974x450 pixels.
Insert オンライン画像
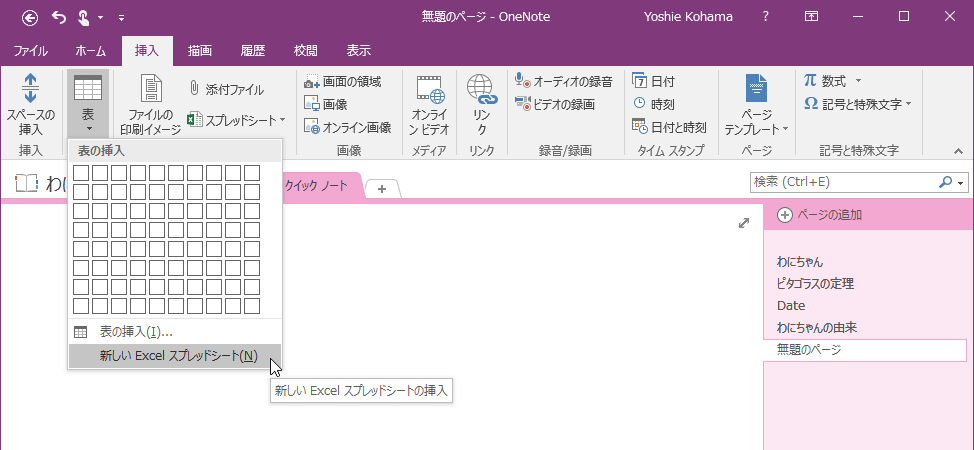348,127
